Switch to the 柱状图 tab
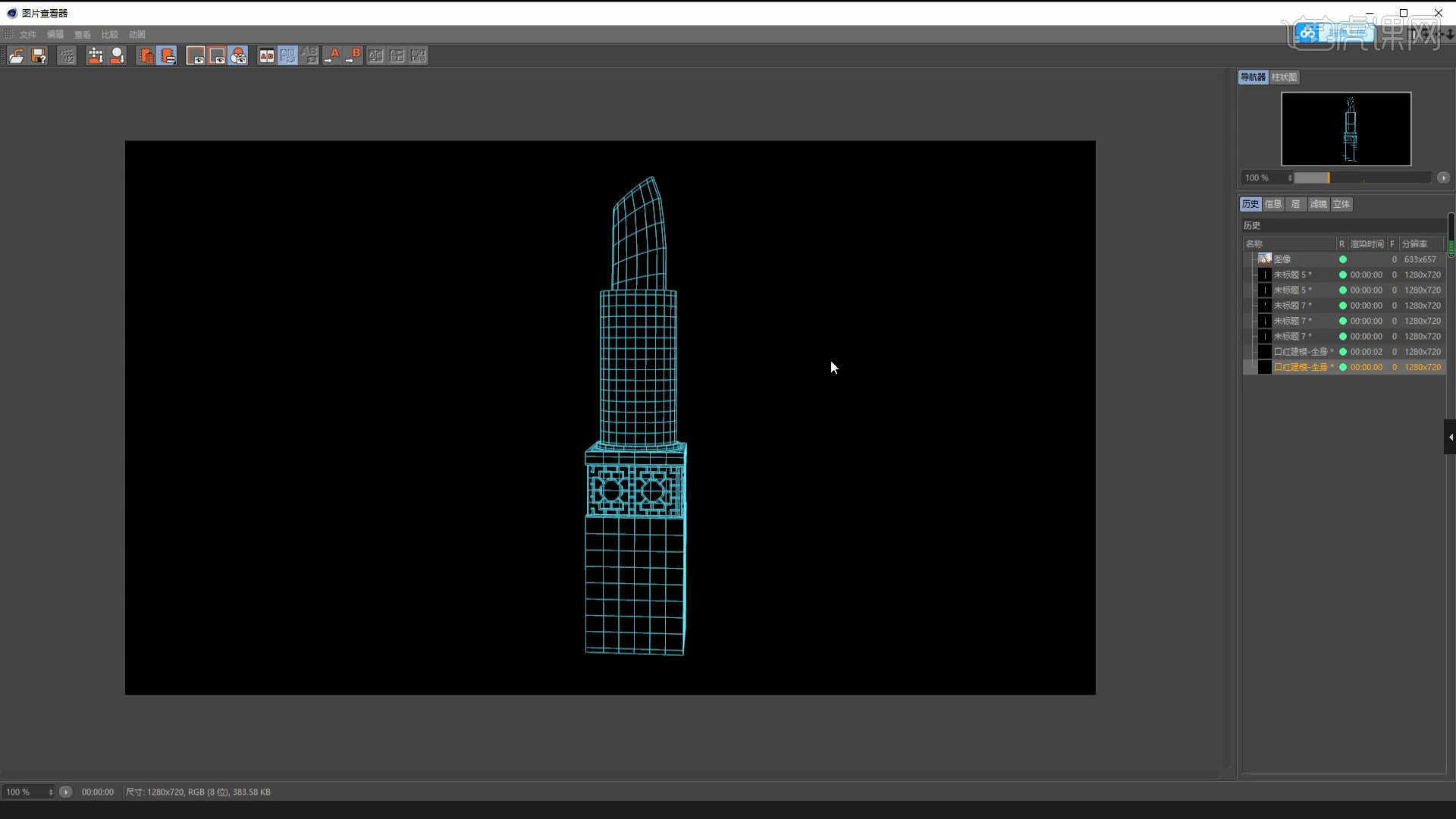 (x=1285, y=77)
